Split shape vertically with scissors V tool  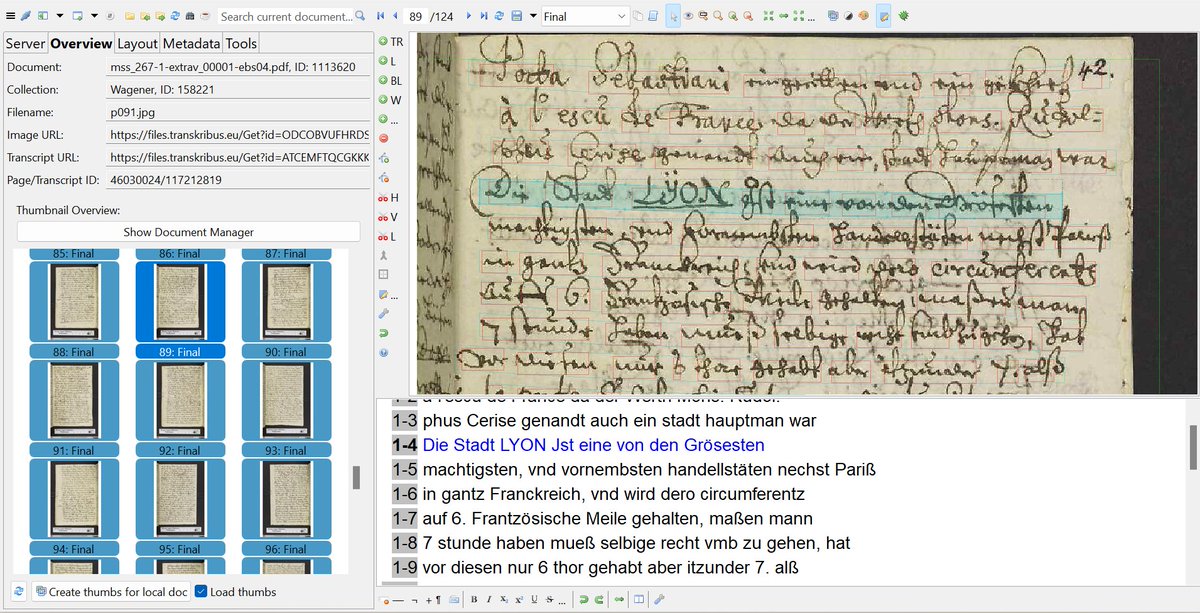(389, 217)
